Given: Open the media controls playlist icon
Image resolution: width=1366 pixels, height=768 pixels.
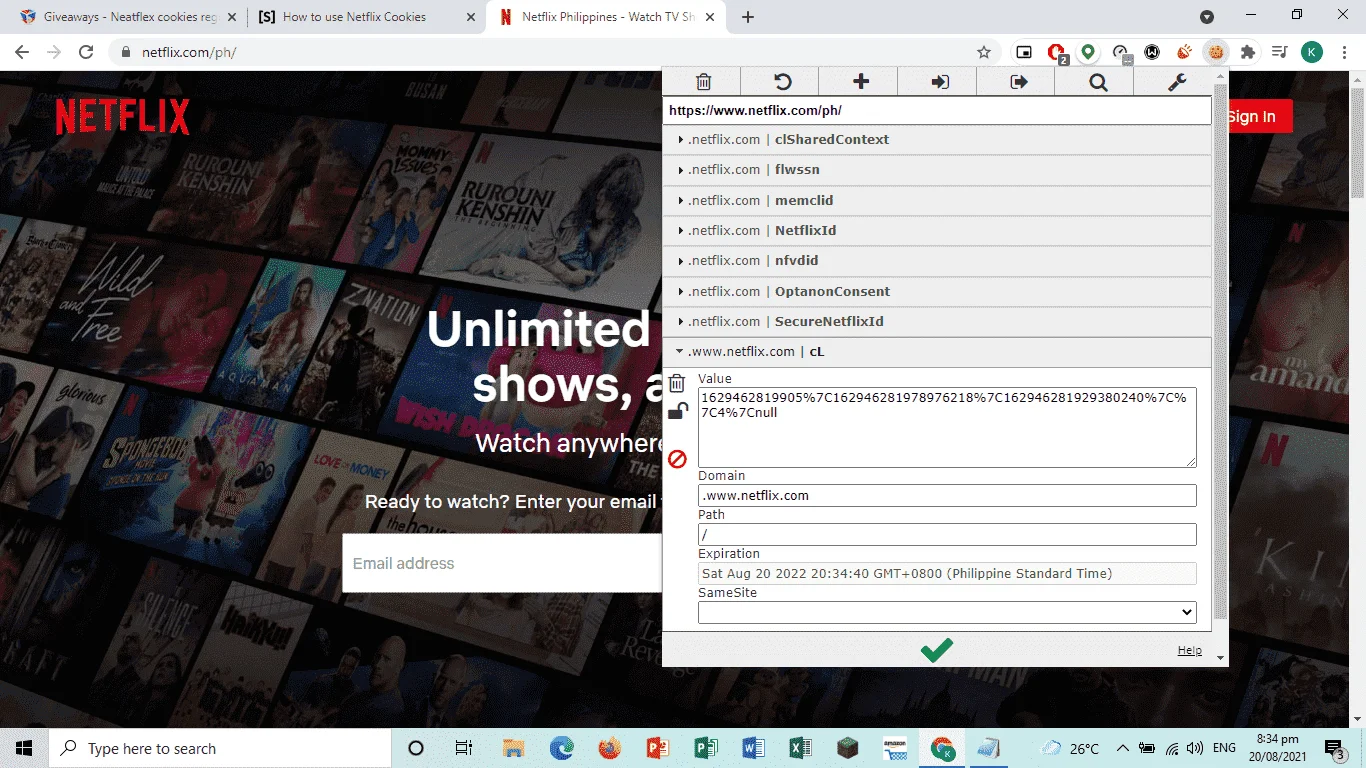Looking at the screenshot, I should pyautogui.click(x=1279, y=52).
